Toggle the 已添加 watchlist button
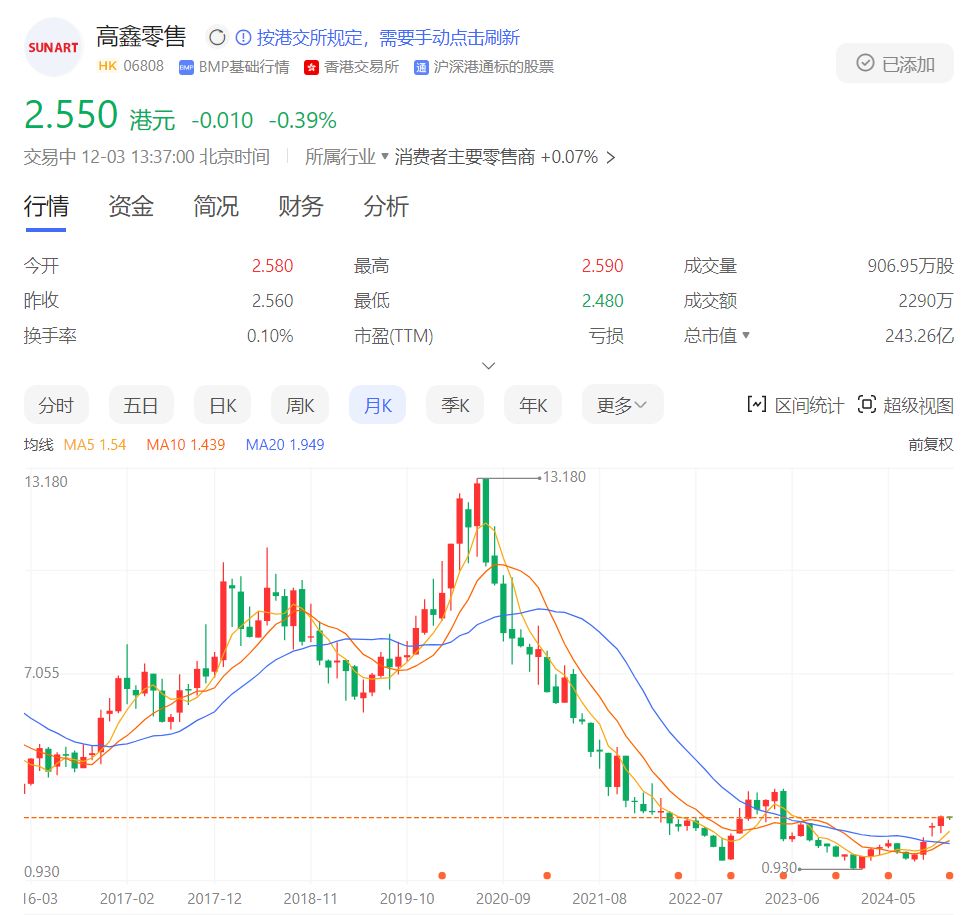 pos(894,63)
